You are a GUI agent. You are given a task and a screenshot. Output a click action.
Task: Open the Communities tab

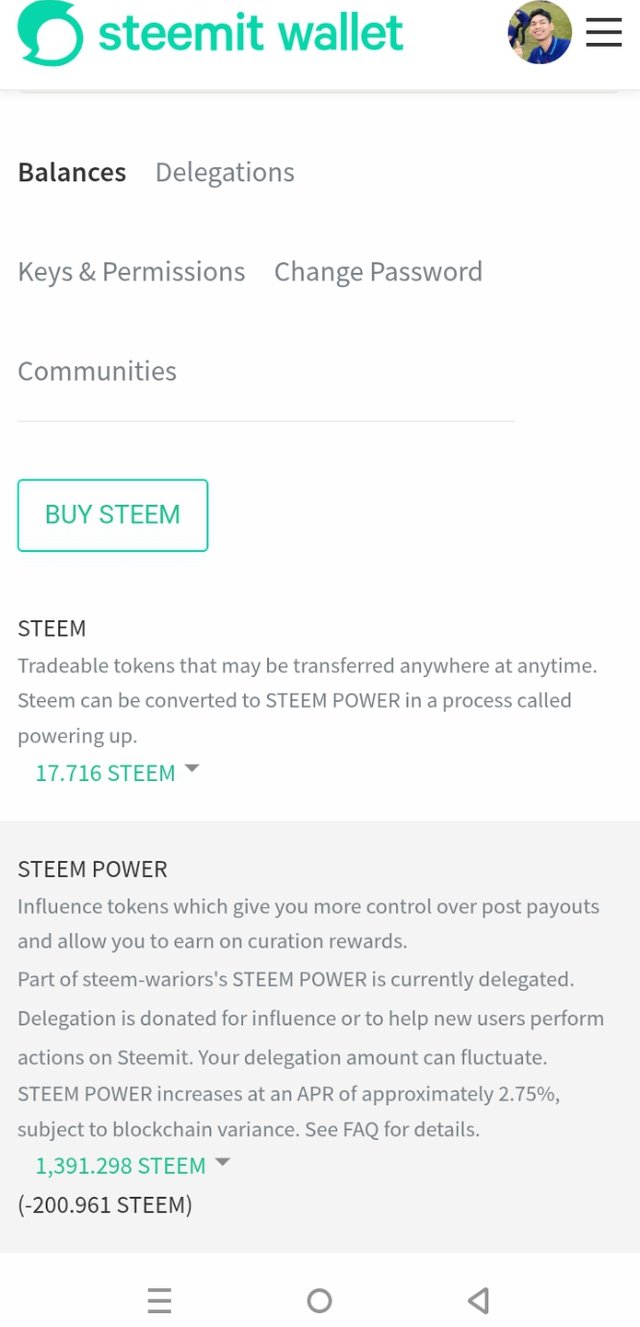point(97,371)
